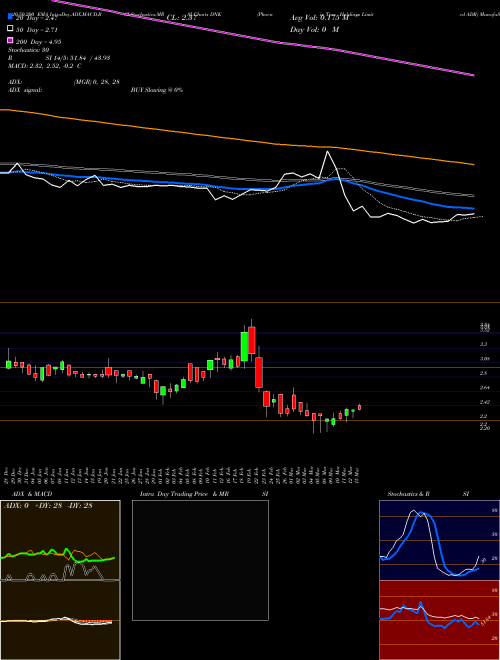The image size is (500, 660).
Task: Click the 'Avg Vol: 0.175 M' label
Action: (319, 18)
